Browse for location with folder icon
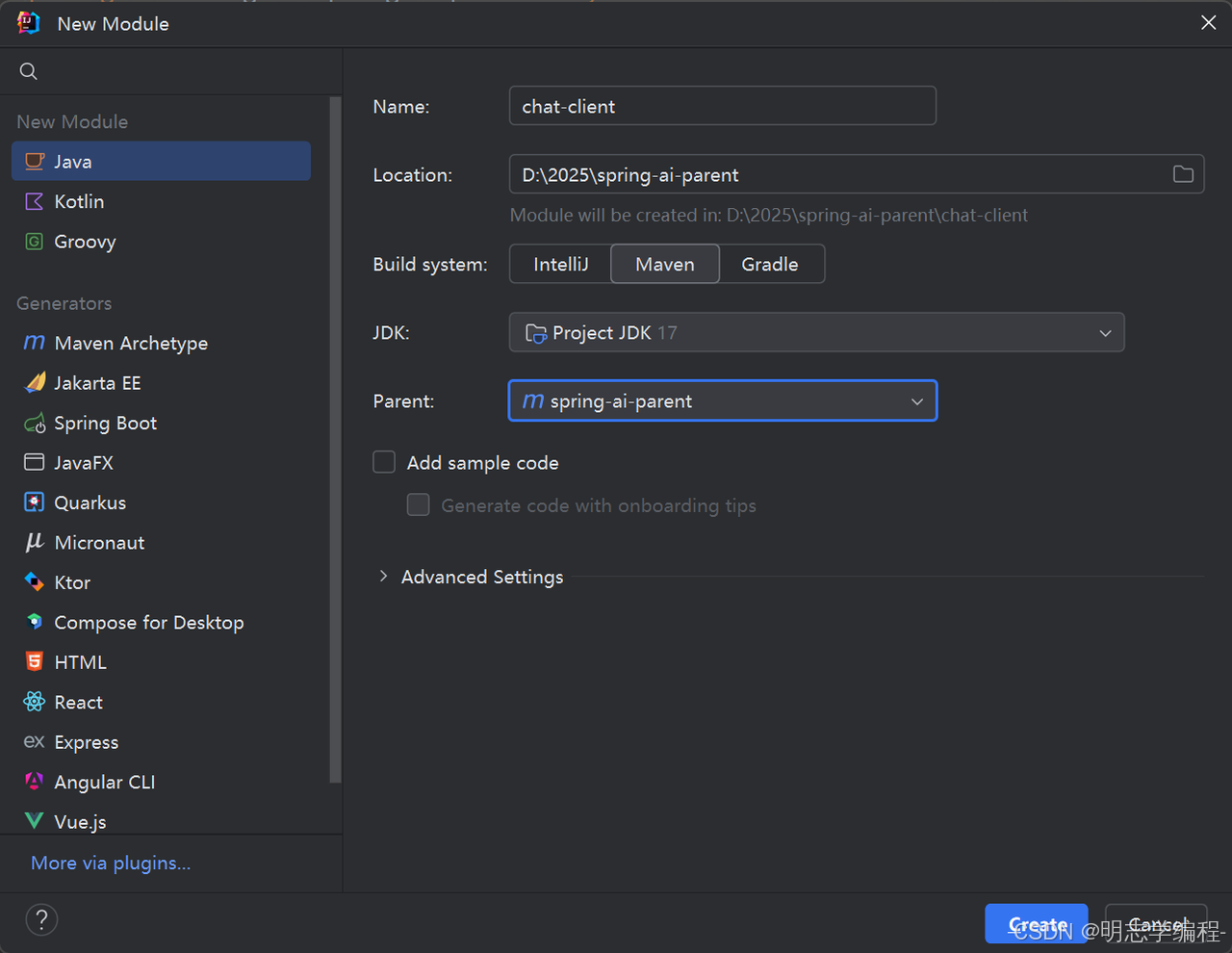 [1183, 174]
